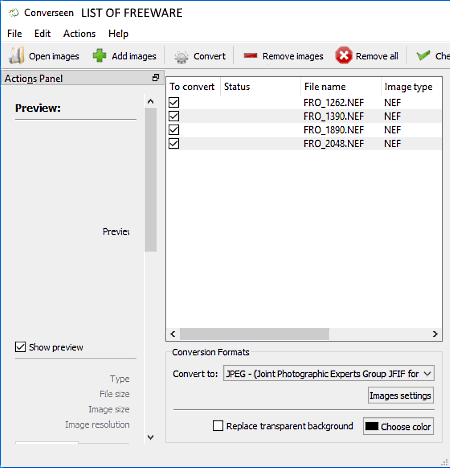Click the Open images folder icon
This screenshot has height=468, width=450.
(16, 55)
